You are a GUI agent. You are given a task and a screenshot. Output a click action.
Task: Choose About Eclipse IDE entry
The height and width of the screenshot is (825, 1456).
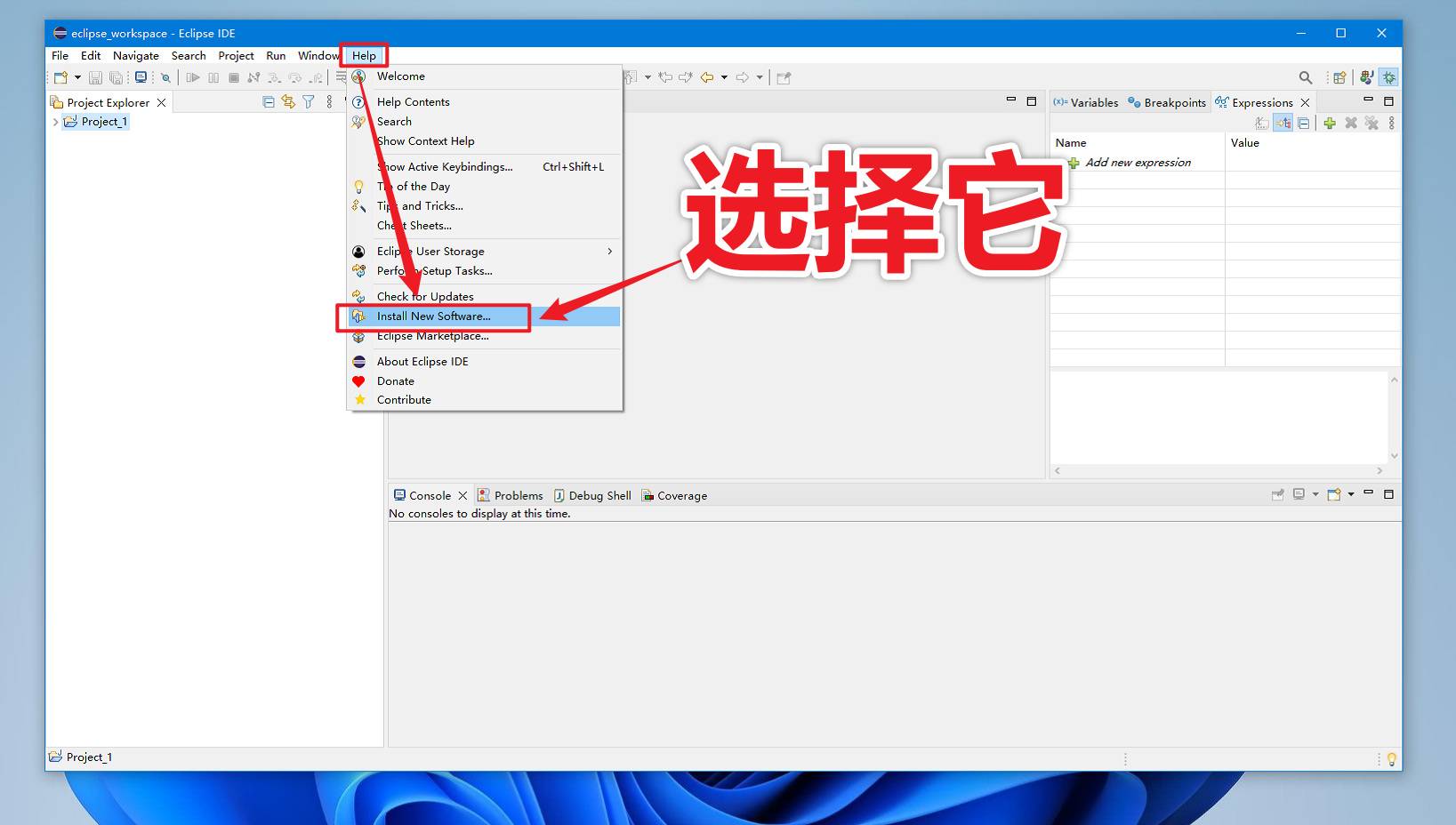(484, 362)
